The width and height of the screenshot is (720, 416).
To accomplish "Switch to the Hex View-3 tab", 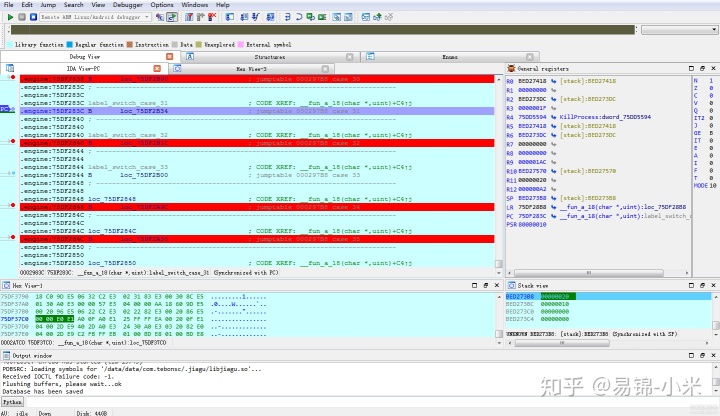I will point(251,69).
